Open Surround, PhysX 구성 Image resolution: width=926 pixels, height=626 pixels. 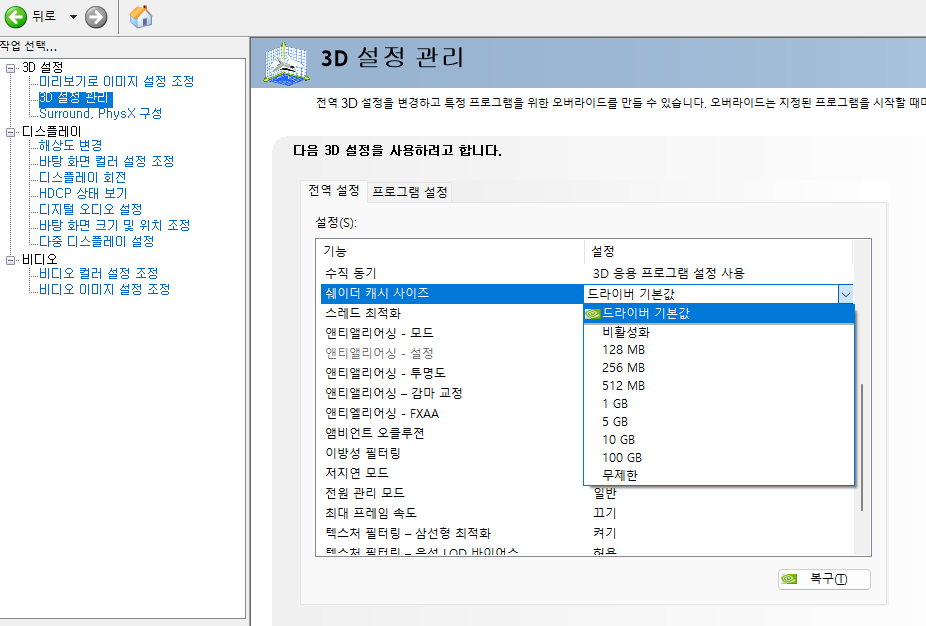tap(100, 113)
